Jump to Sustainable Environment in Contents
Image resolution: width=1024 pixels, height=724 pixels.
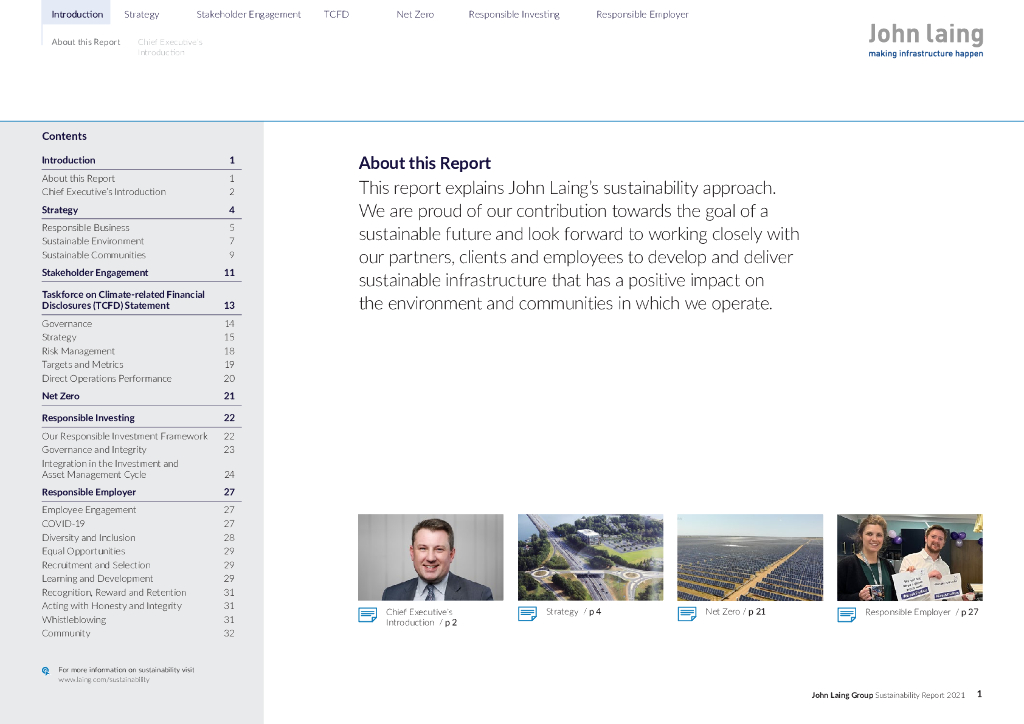(138, 242)
